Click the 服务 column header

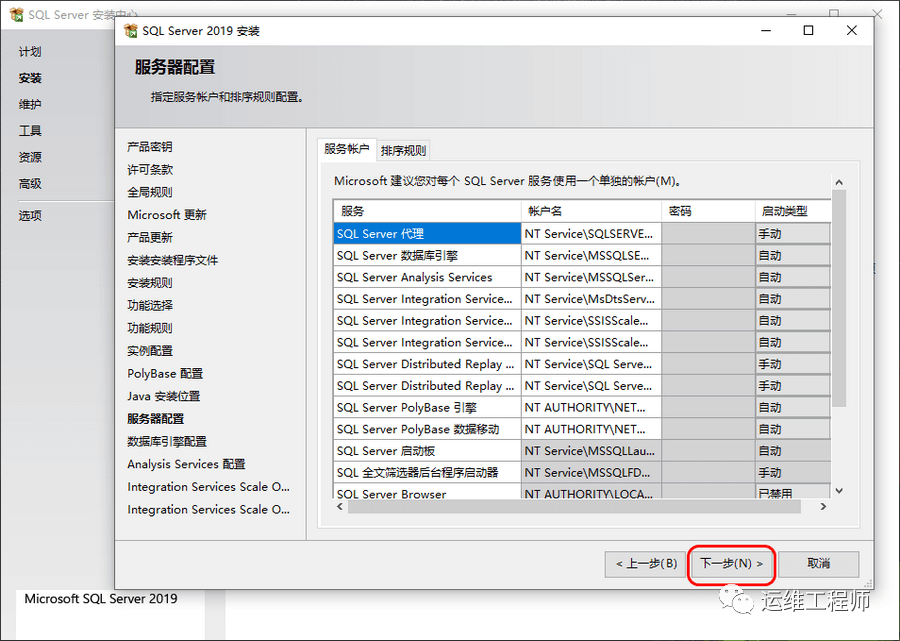427,211
